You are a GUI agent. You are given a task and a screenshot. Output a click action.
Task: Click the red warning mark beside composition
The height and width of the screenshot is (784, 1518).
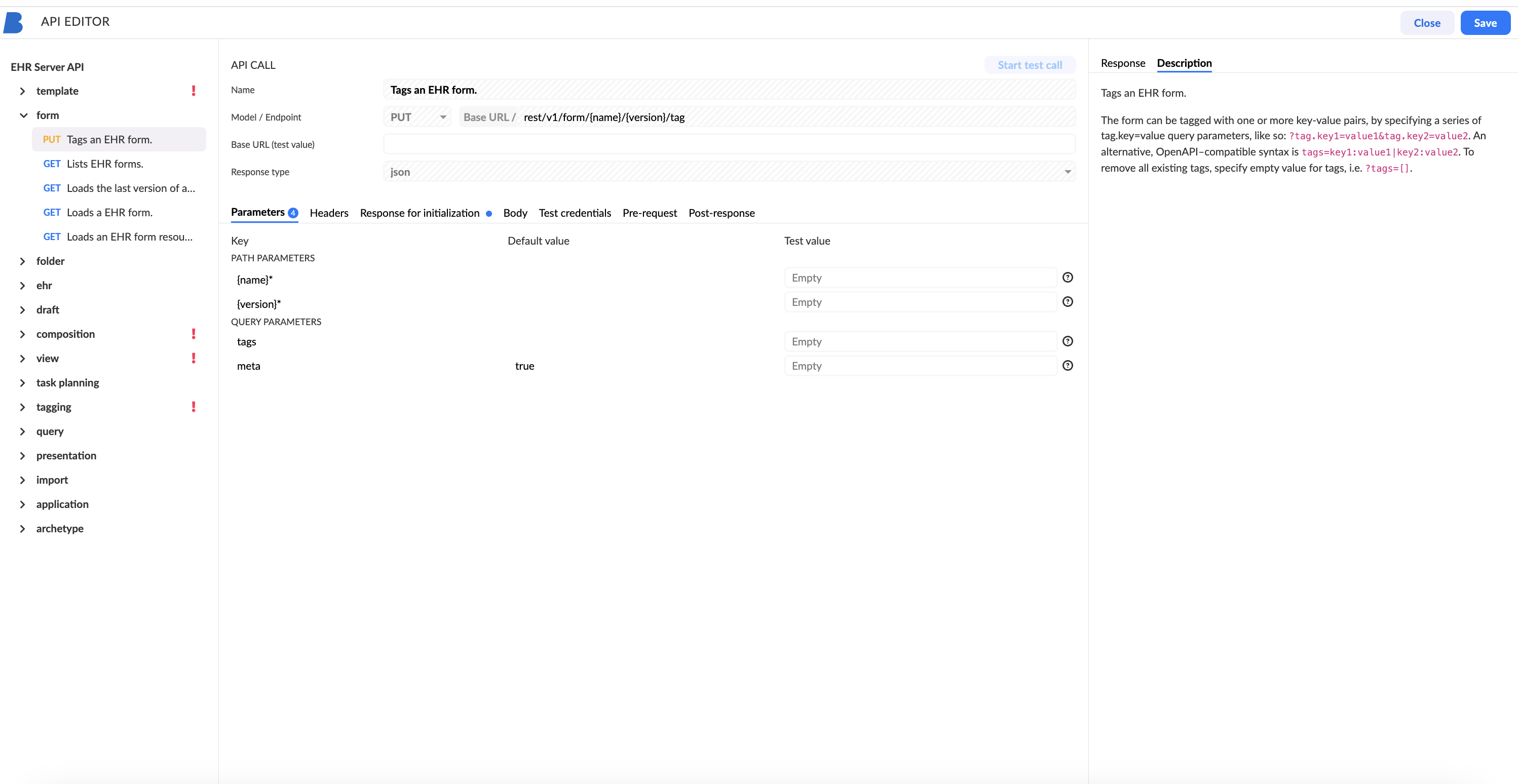[x=193, y=334]
